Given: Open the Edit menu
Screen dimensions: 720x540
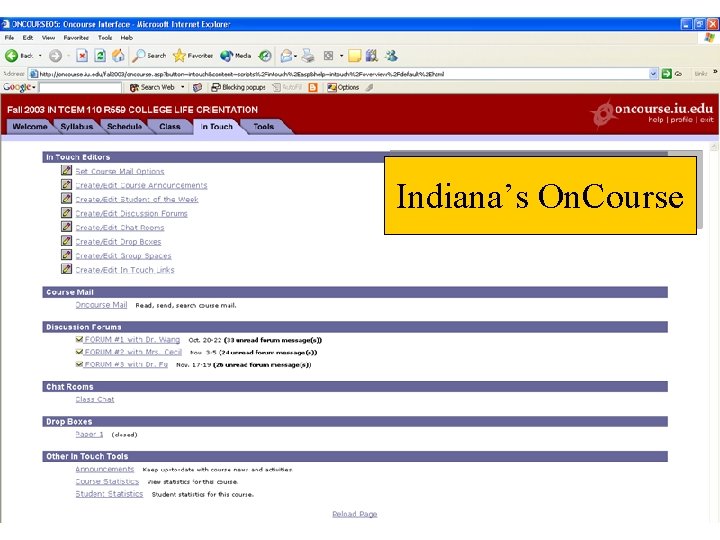Looking at the screenshot, I should point(28,38).
